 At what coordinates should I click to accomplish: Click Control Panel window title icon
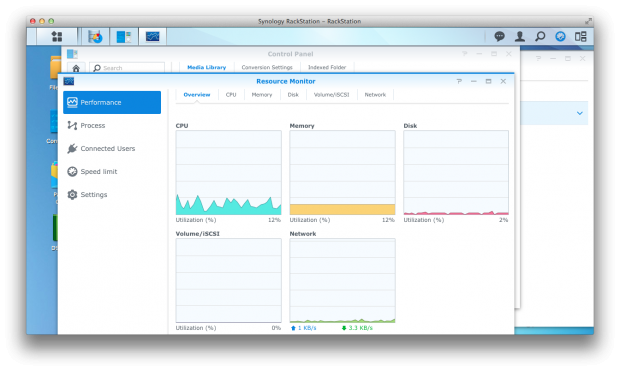[72, 54]
